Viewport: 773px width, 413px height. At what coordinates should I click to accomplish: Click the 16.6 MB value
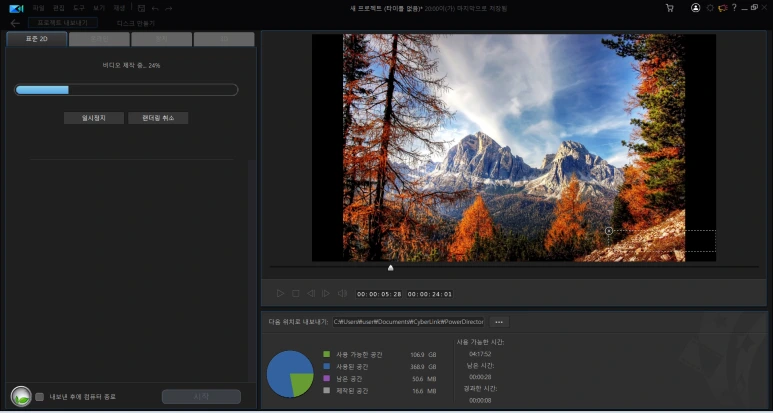click(x=424, y=391)
